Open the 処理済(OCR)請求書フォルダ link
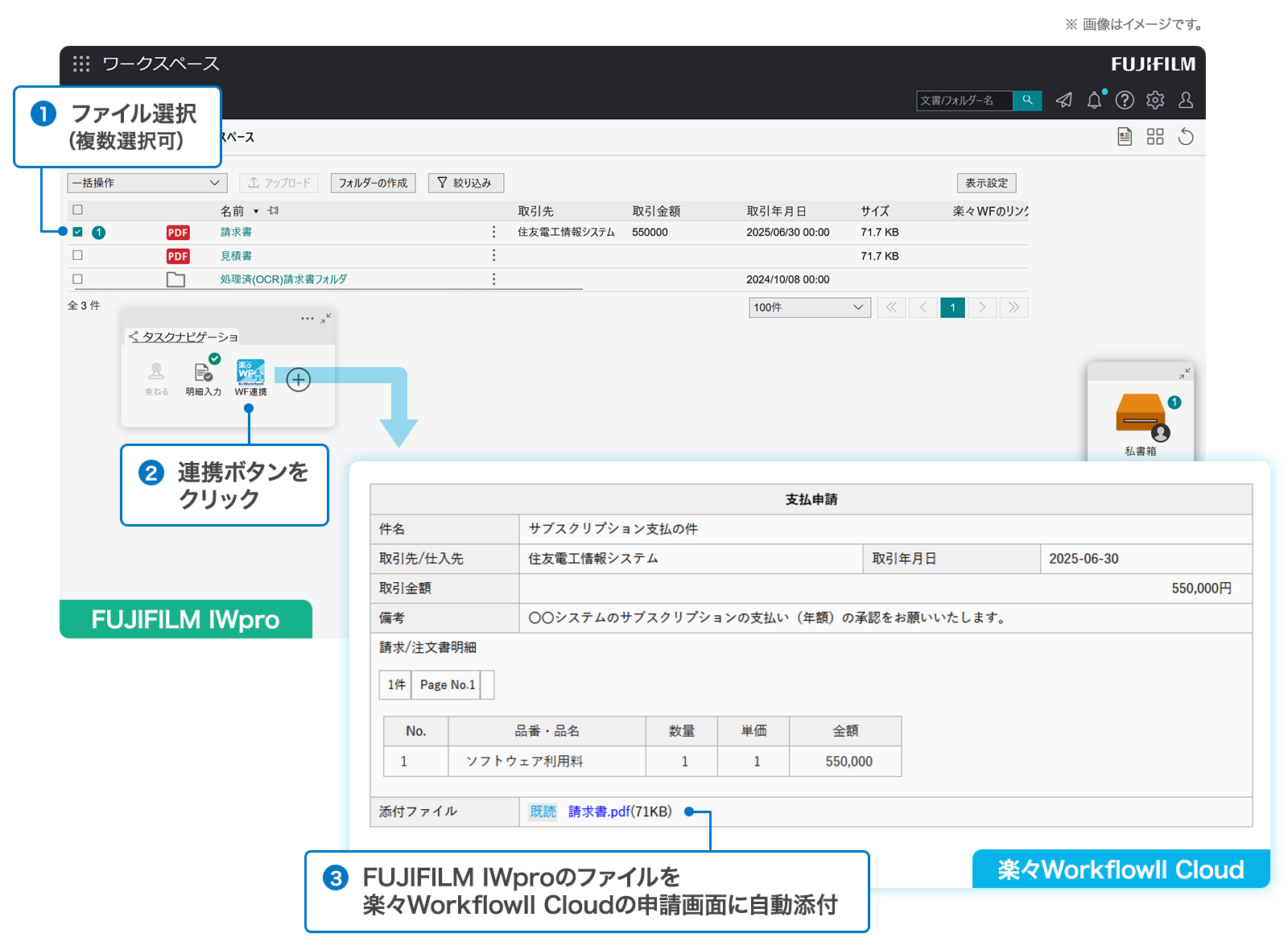This screenshot has width=1288, height=950. click(x=283, y=279)
